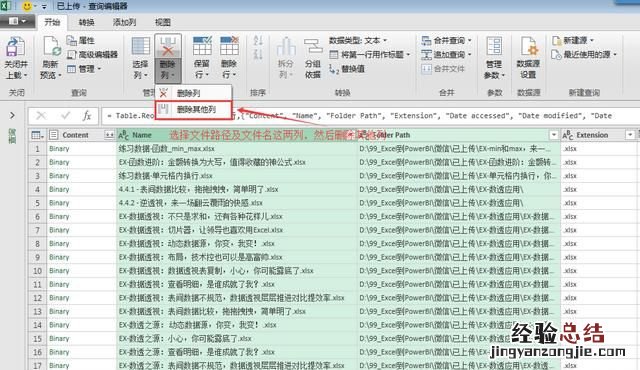Open the Append Queries (追加查询) dropdown
The image size is (640, 370).
(x=446, y=54)
